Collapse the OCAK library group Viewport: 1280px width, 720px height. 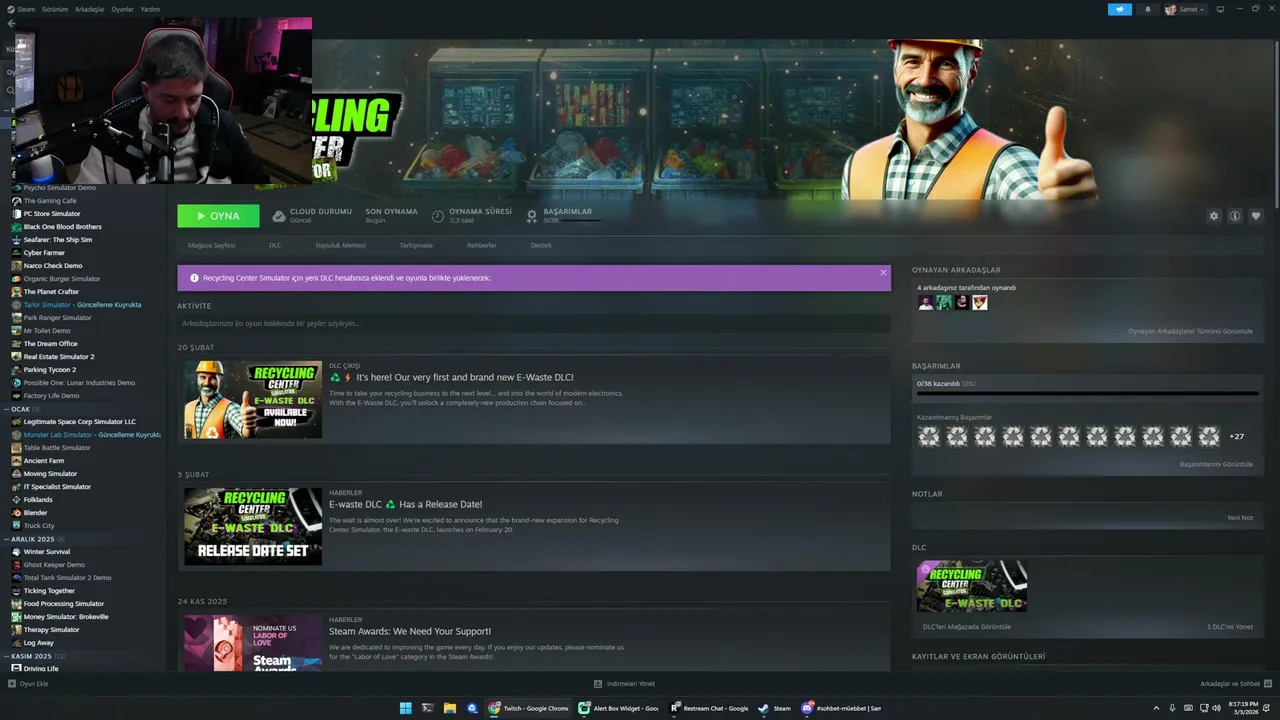(7, 409)
